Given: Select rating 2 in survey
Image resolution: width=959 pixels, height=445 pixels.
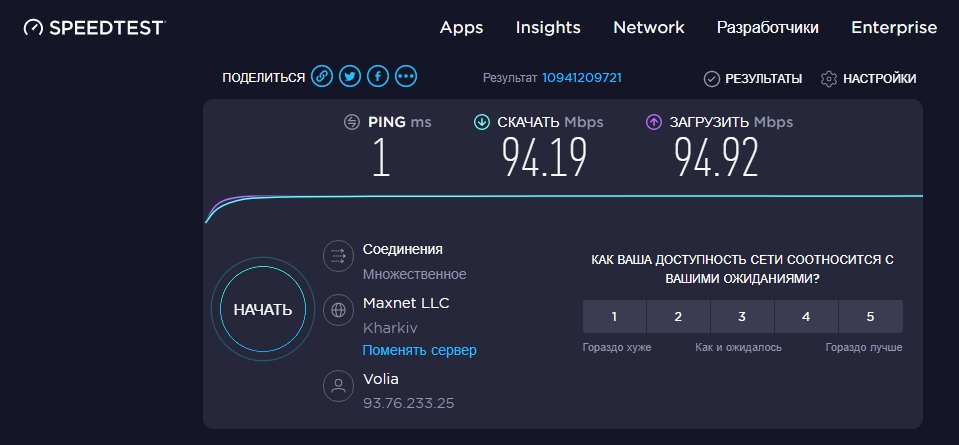Looking at the screenshot, I should coord(678,317).
